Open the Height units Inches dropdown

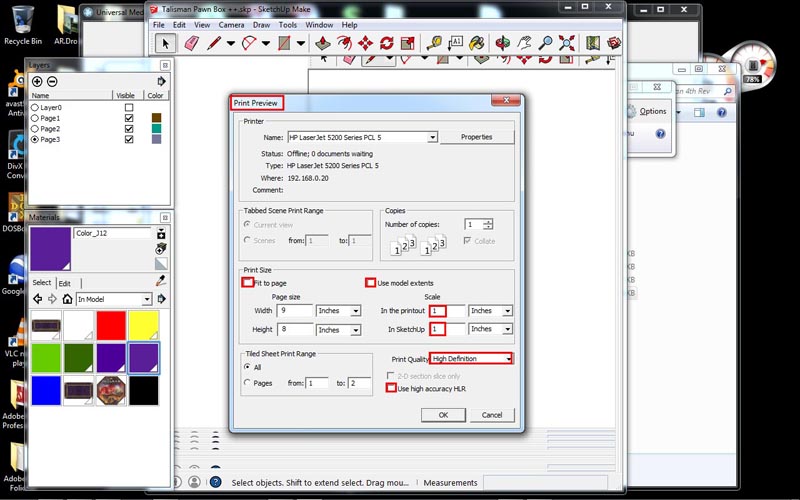356,331
